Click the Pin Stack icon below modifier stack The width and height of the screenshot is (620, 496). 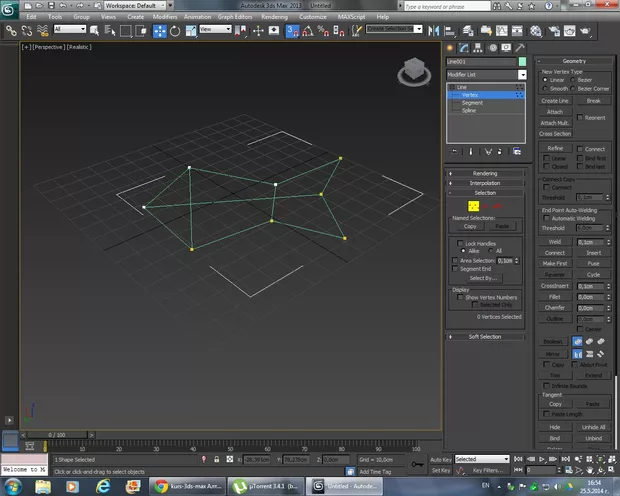pyautogui.click(x=455, y=151)
